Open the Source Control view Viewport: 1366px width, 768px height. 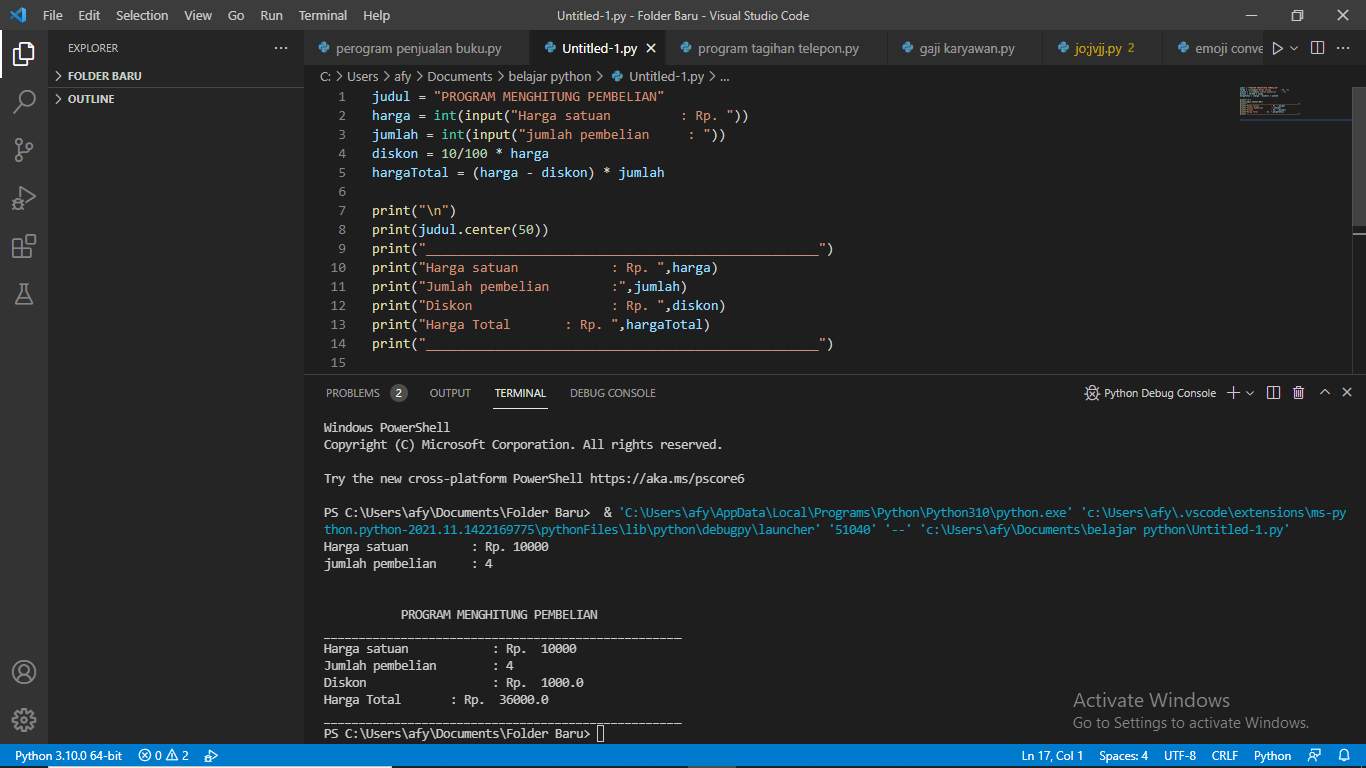(x=24, y=150)
